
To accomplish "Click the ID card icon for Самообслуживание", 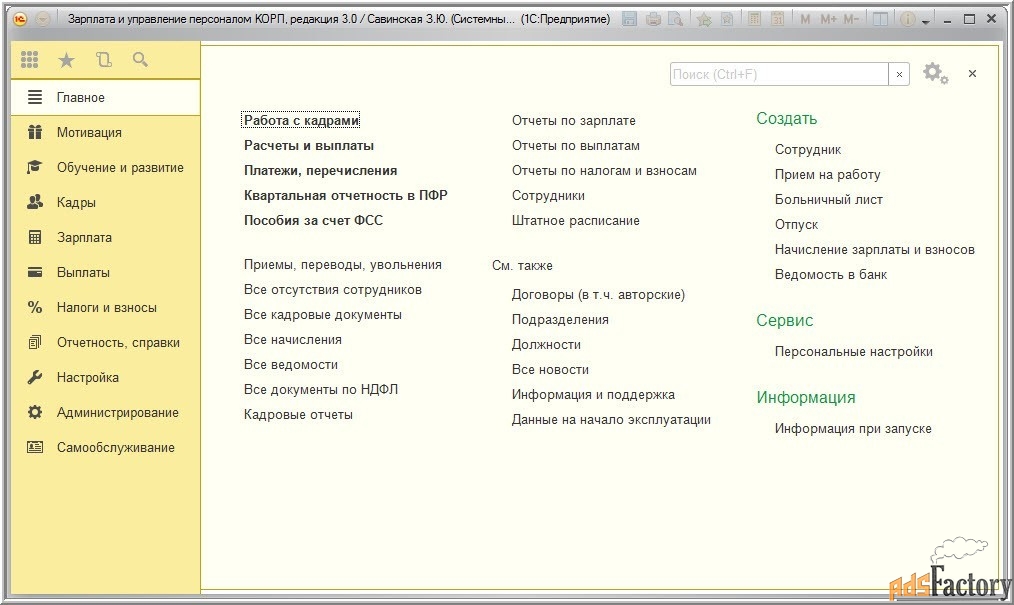I will tap(35, 447).
